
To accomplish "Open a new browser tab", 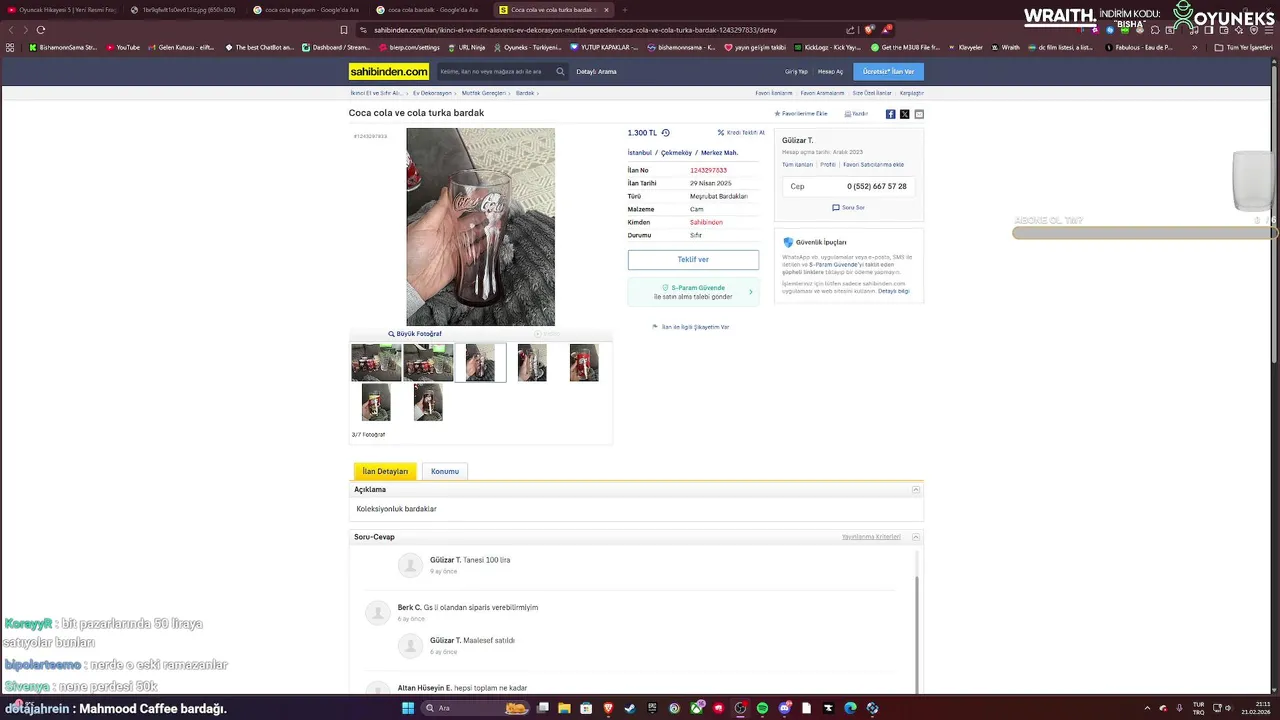I will point(624,10).
